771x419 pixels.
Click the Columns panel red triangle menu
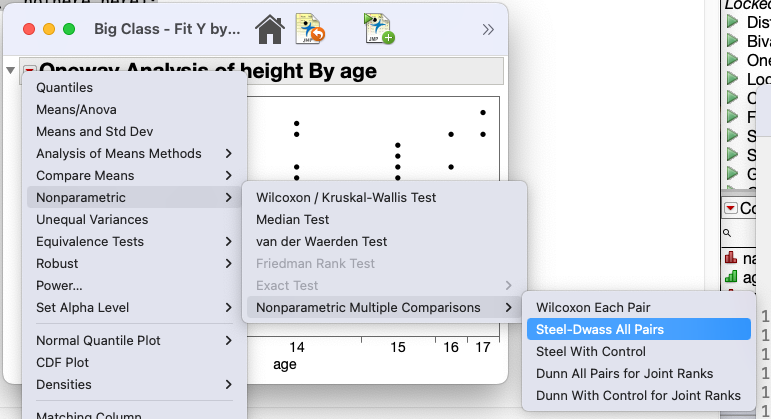pos(731,208)
